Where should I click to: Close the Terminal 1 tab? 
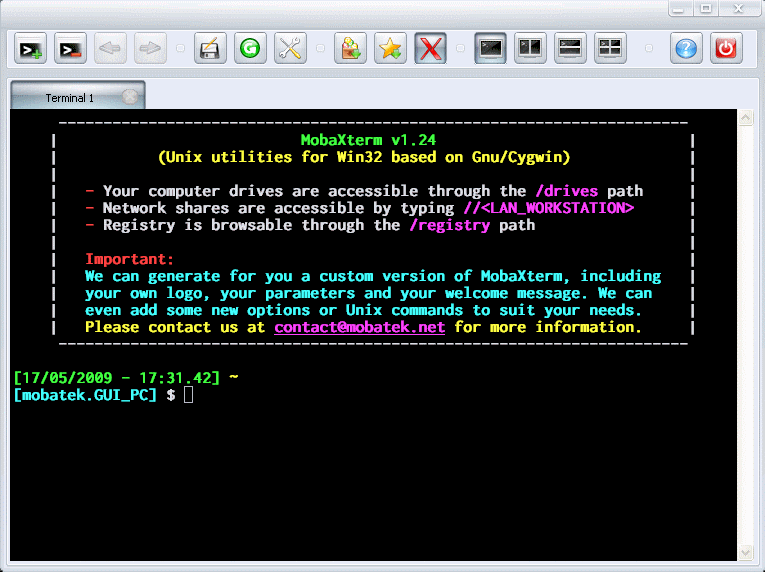[x=129, y=97]
